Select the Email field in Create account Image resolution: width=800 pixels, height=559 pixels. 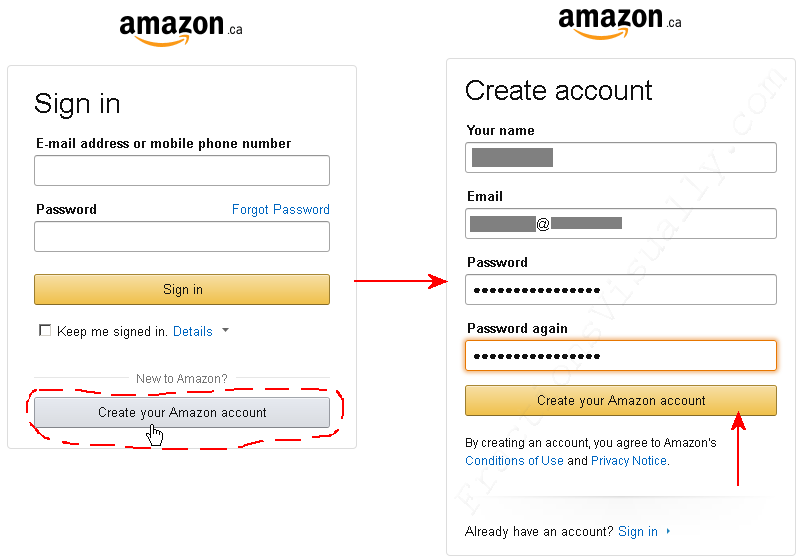(620, 223)
